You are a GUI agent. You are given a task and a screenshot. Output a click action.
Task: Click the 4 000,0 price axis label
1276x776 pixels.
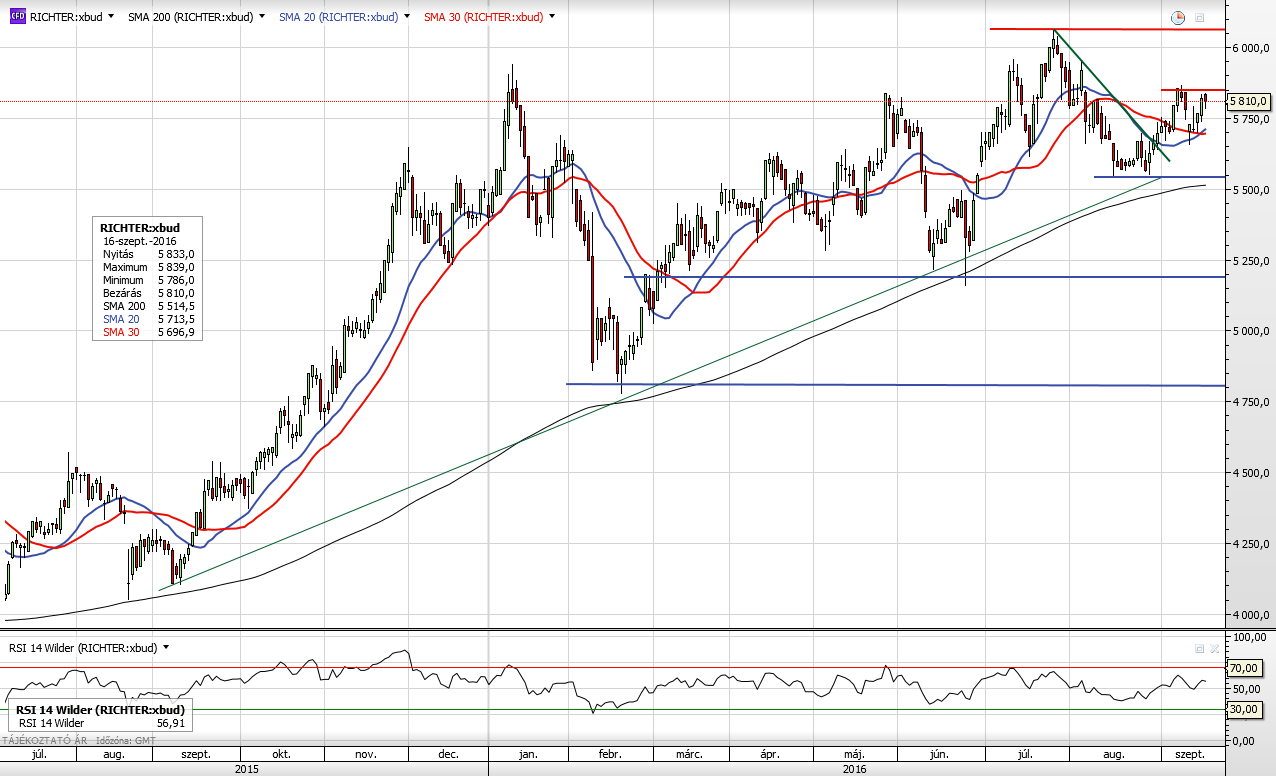pyautogui.click(x=1252, y=615)
